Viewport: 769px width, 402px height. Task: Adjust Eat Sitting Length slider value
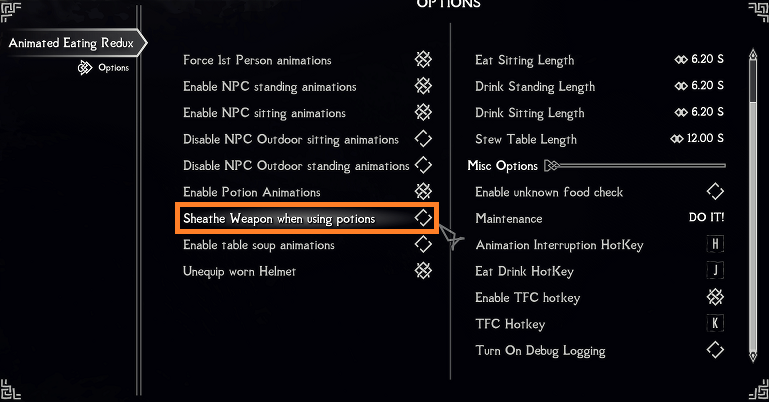(699, 59)
